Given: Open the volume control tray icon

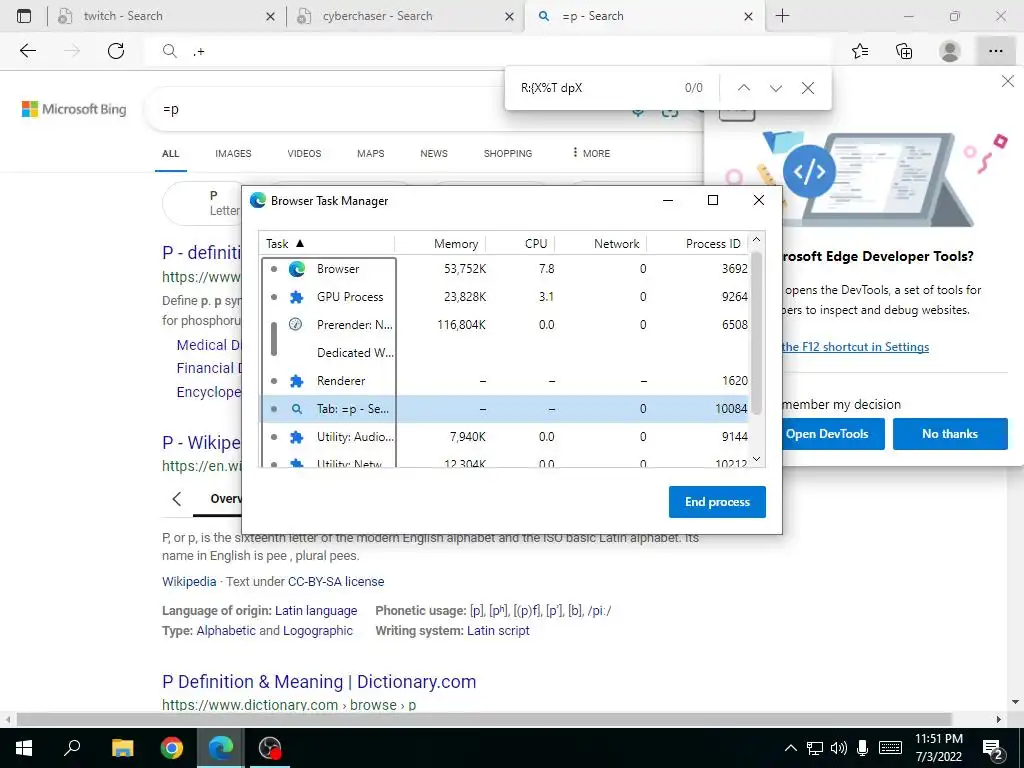Looking at the screenshot, I should pos(839,748).
